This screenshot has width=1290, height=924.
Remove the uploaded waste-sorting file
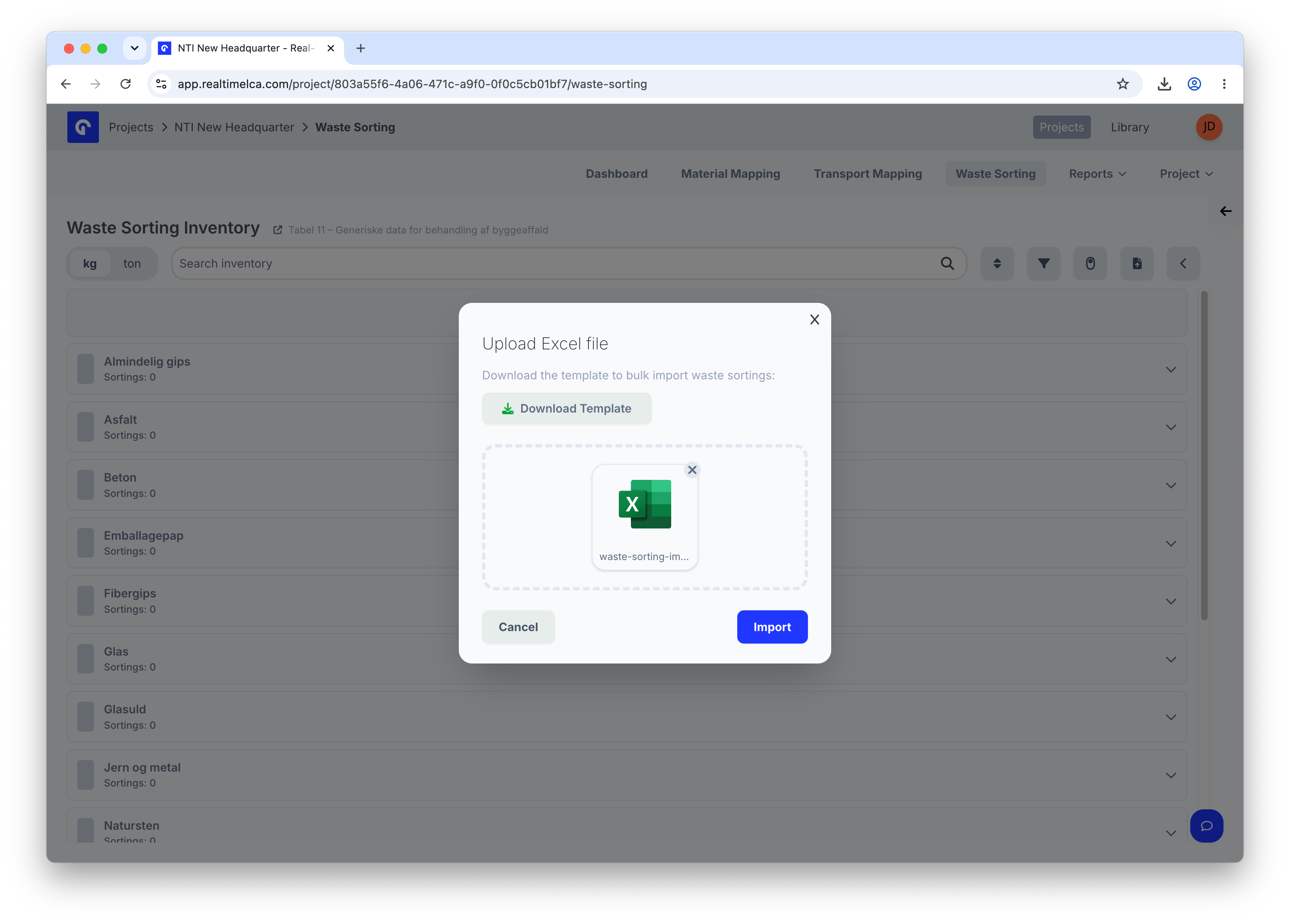(692, 469)
